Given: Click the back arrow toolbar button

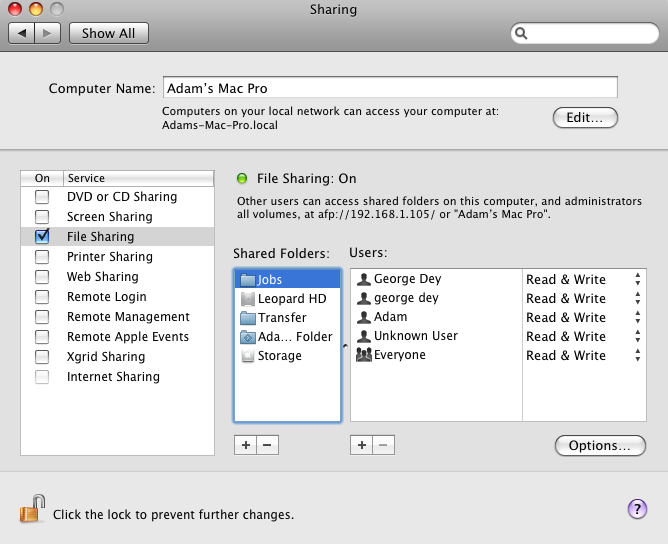Looking at the screenshot, I should (22, 33).
